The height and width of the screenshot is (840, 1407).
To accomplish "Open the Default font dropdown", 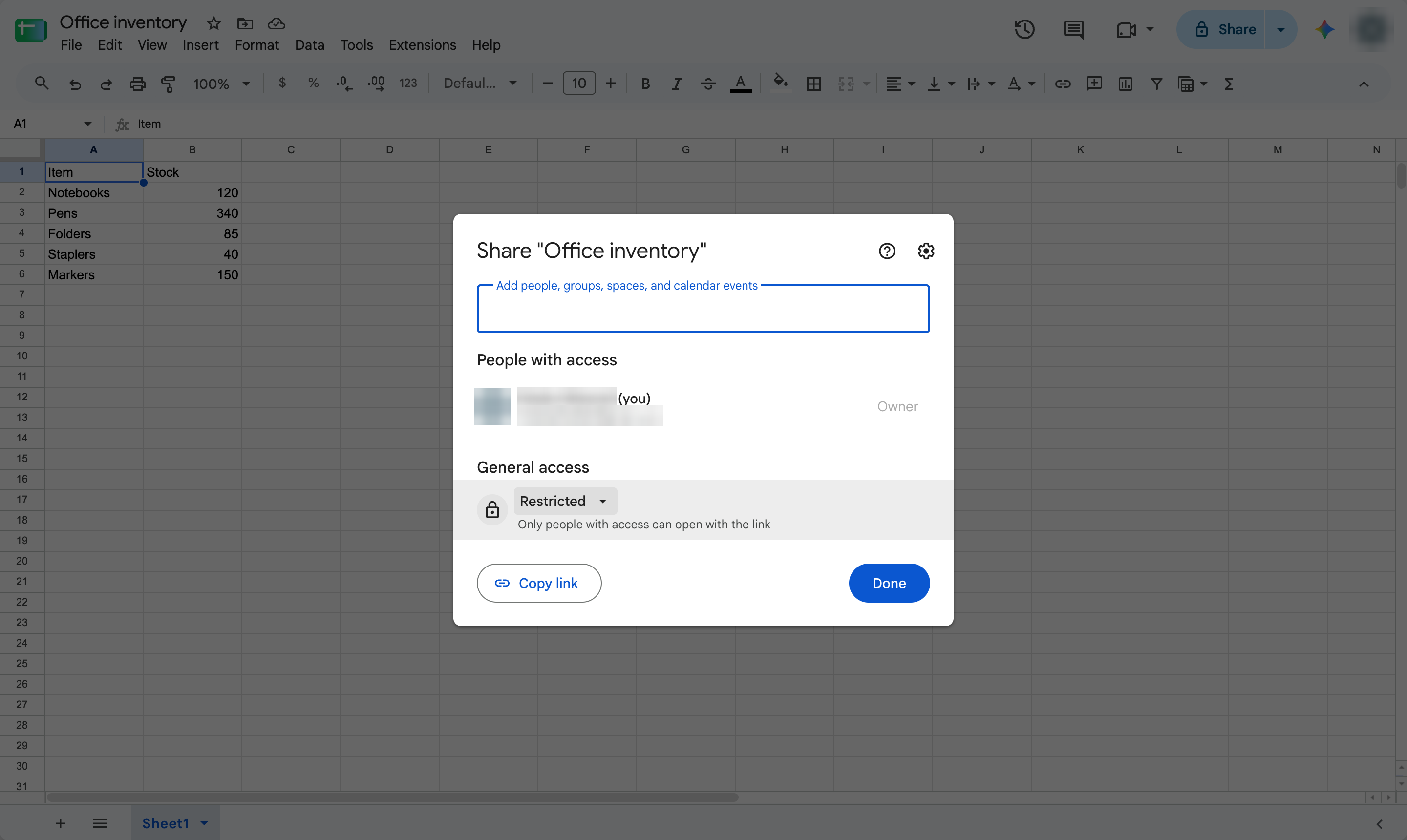I will point(480,84).
